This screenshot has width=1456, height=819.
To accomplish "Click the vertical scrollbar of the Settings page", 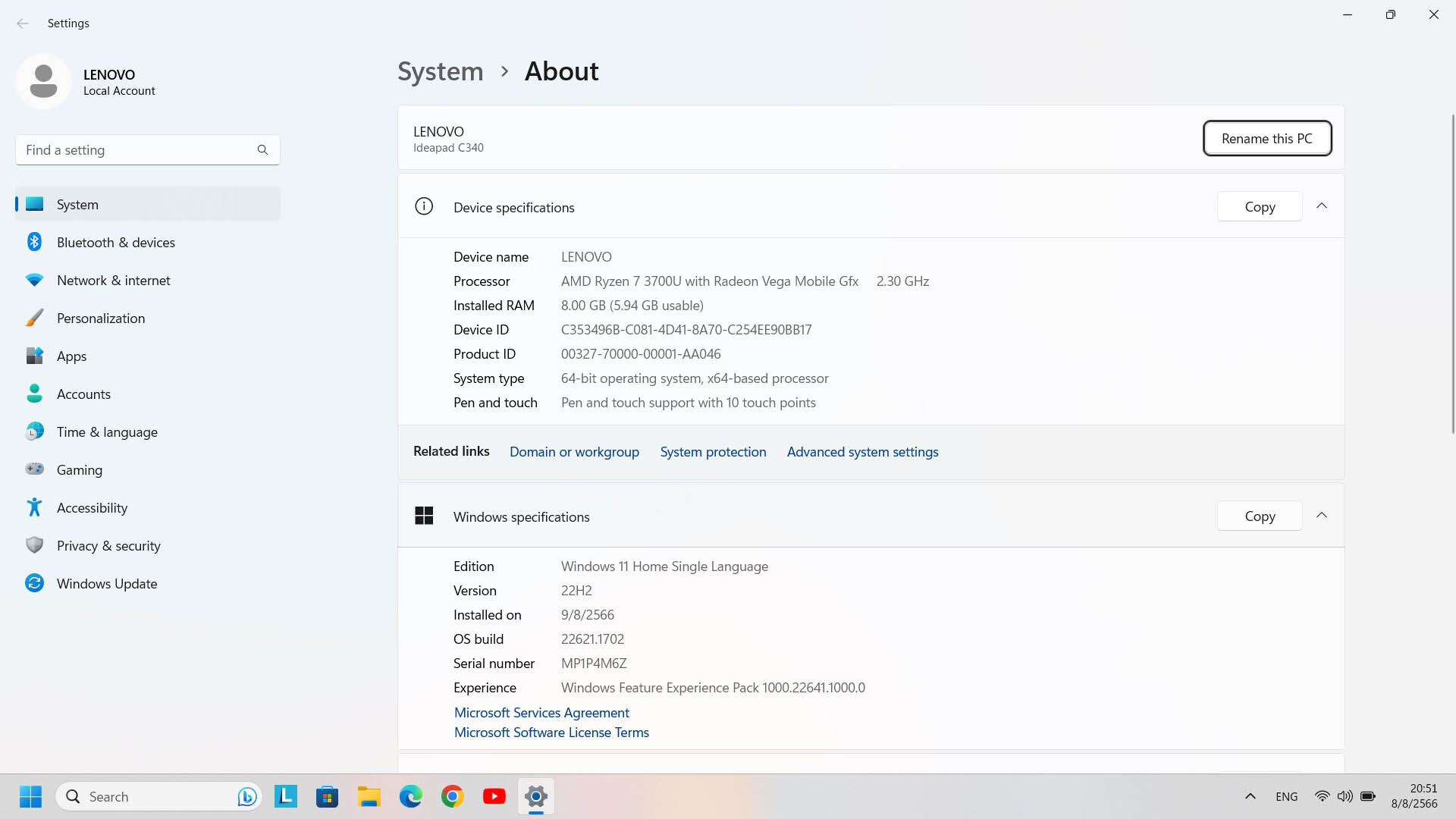I will (1452, 273).
